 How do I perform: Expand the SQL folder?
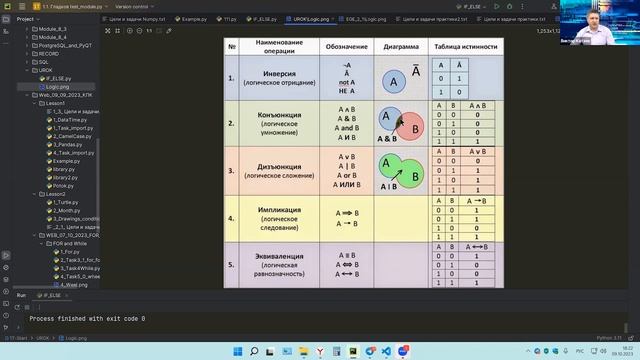pyautogui.click(x=27, y=62)
